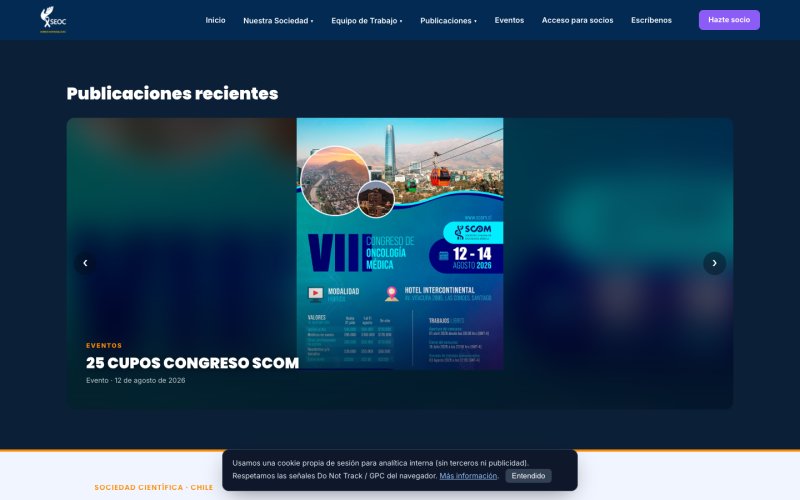
Task: Dismiss cookie notice with Entendido
Action: [528, 476]
